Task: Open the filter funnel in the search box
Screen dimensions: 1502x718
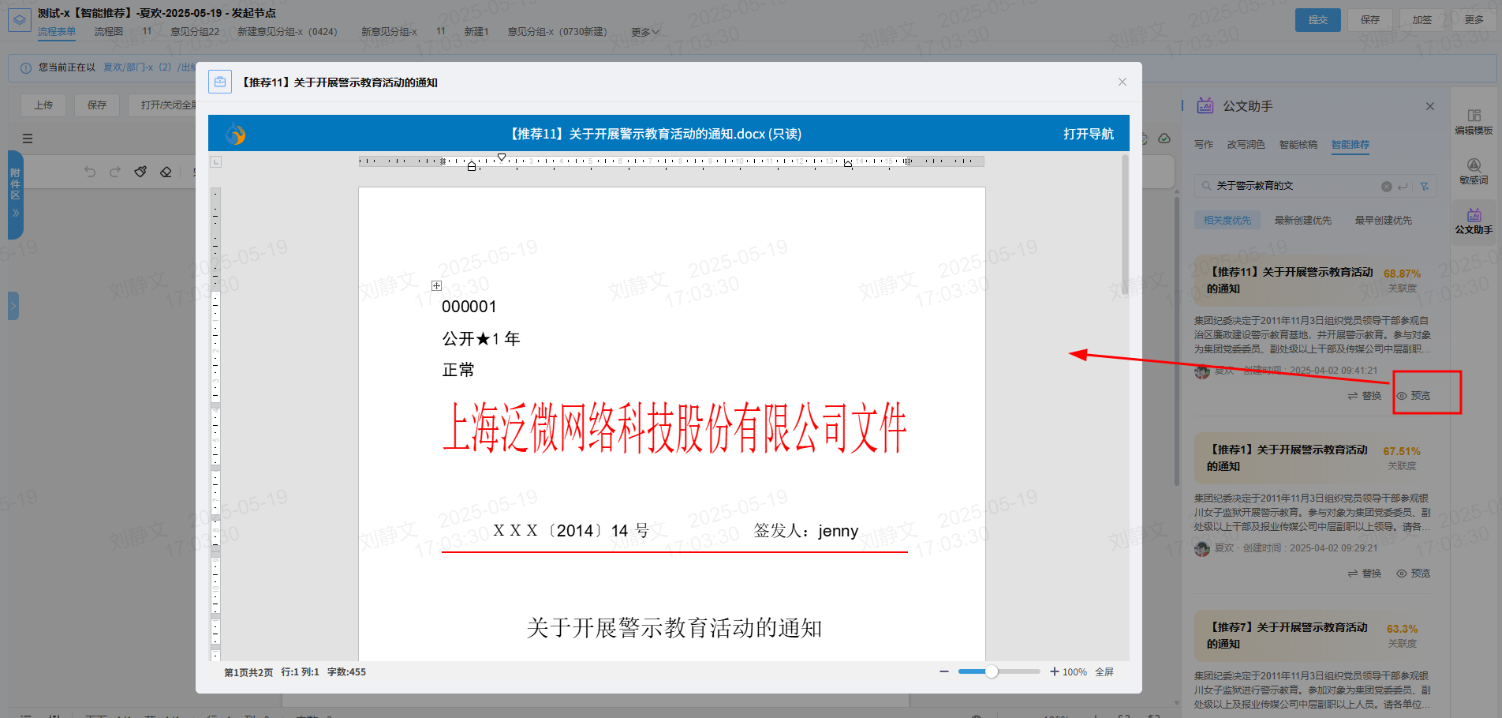Action: (1424, 186)
